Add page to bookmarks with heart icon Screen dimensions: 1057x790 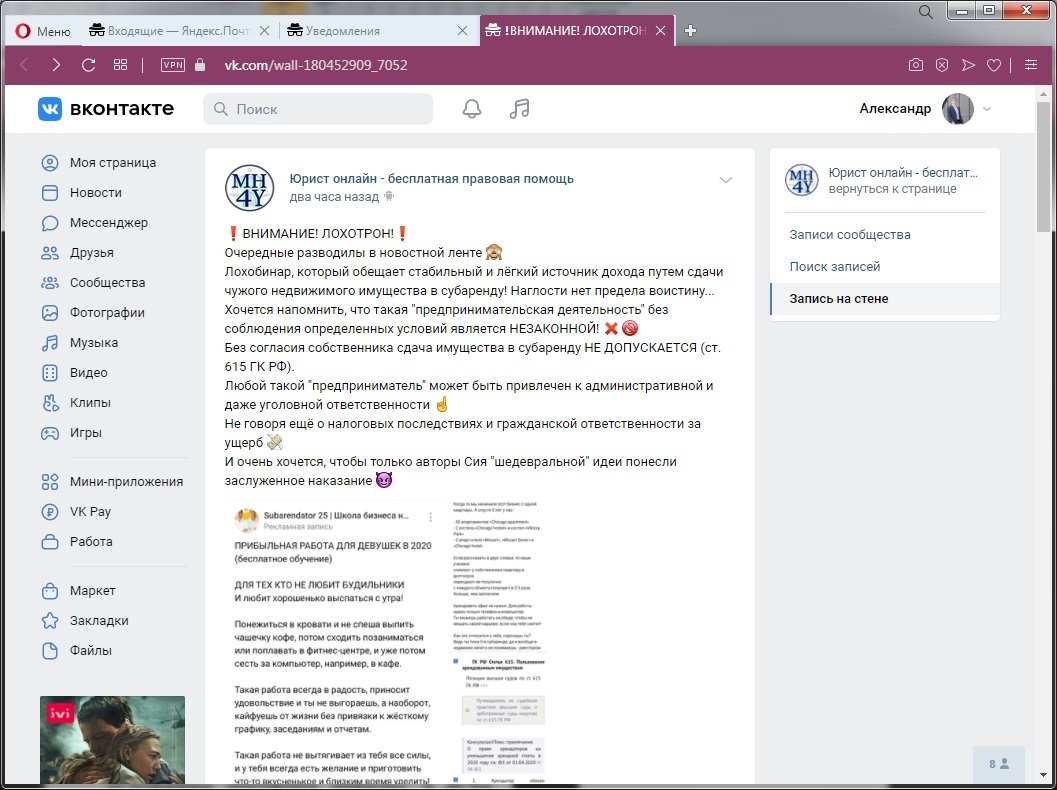993,65
